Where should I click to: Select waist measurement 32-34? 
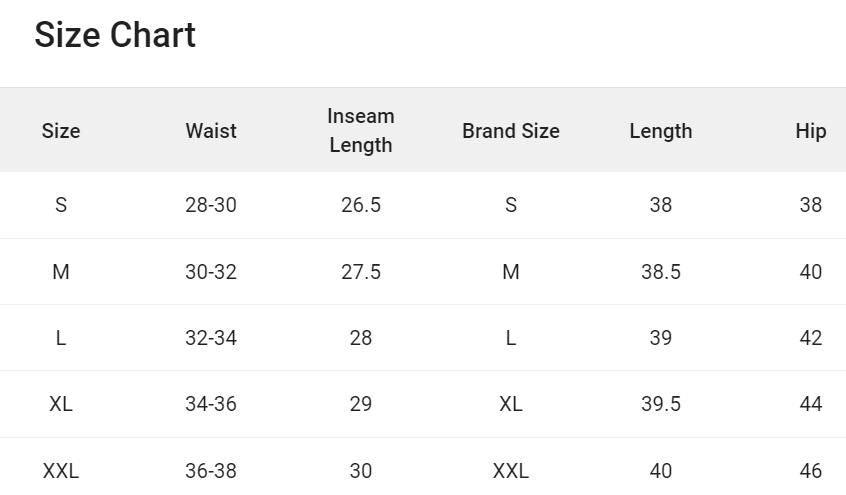click(211, 338)
